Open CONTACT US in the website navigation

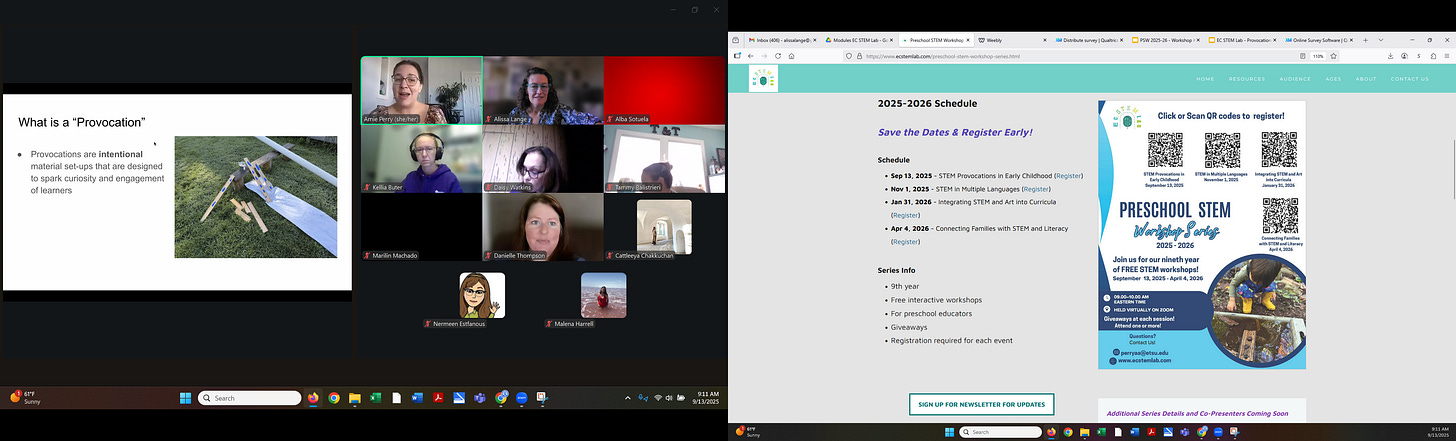(1409, 79)
